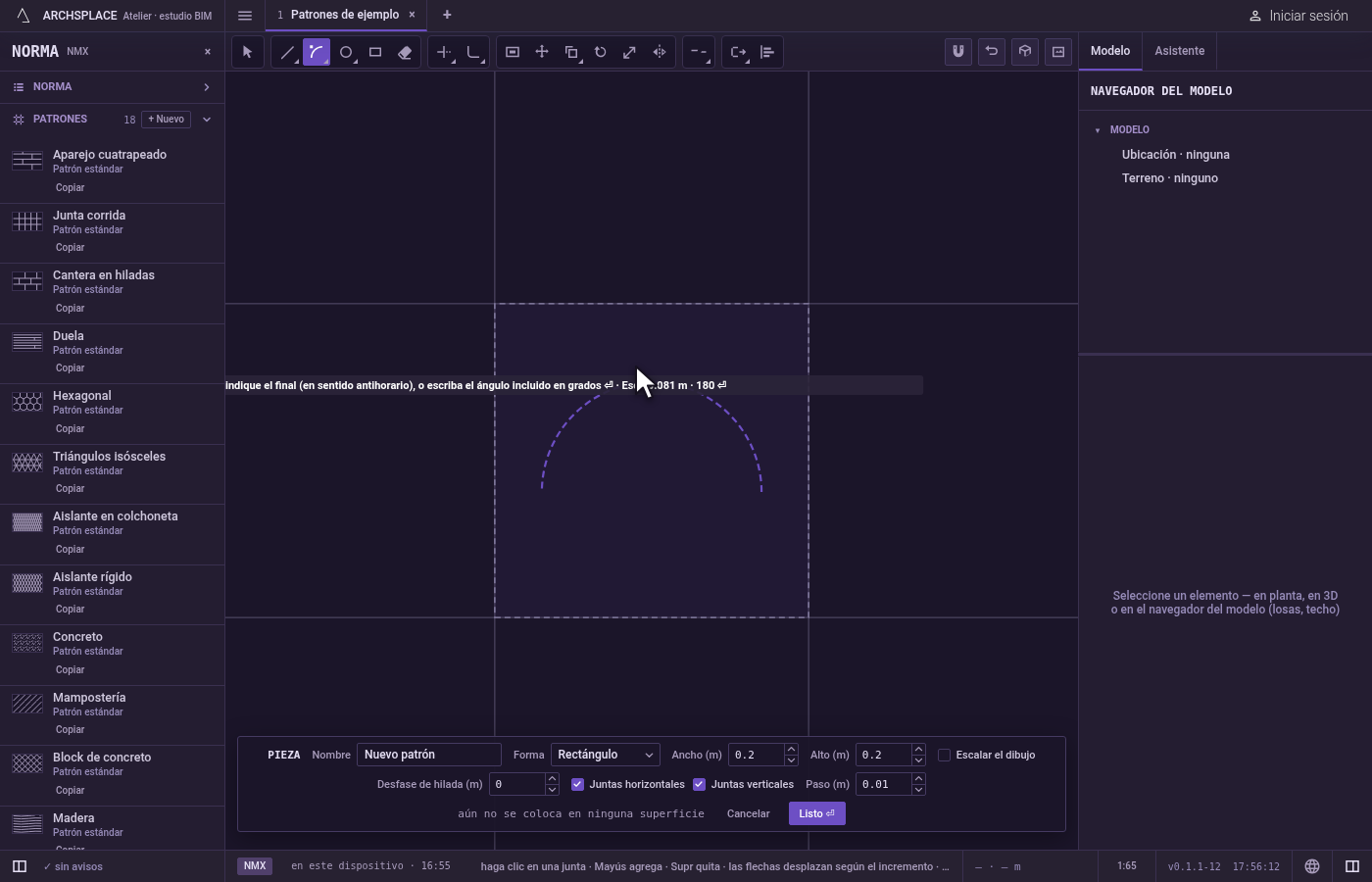This screenshot has width=1372, height=882.
Task: Click the move (cross arrows) tool
Action: point(542,52)
